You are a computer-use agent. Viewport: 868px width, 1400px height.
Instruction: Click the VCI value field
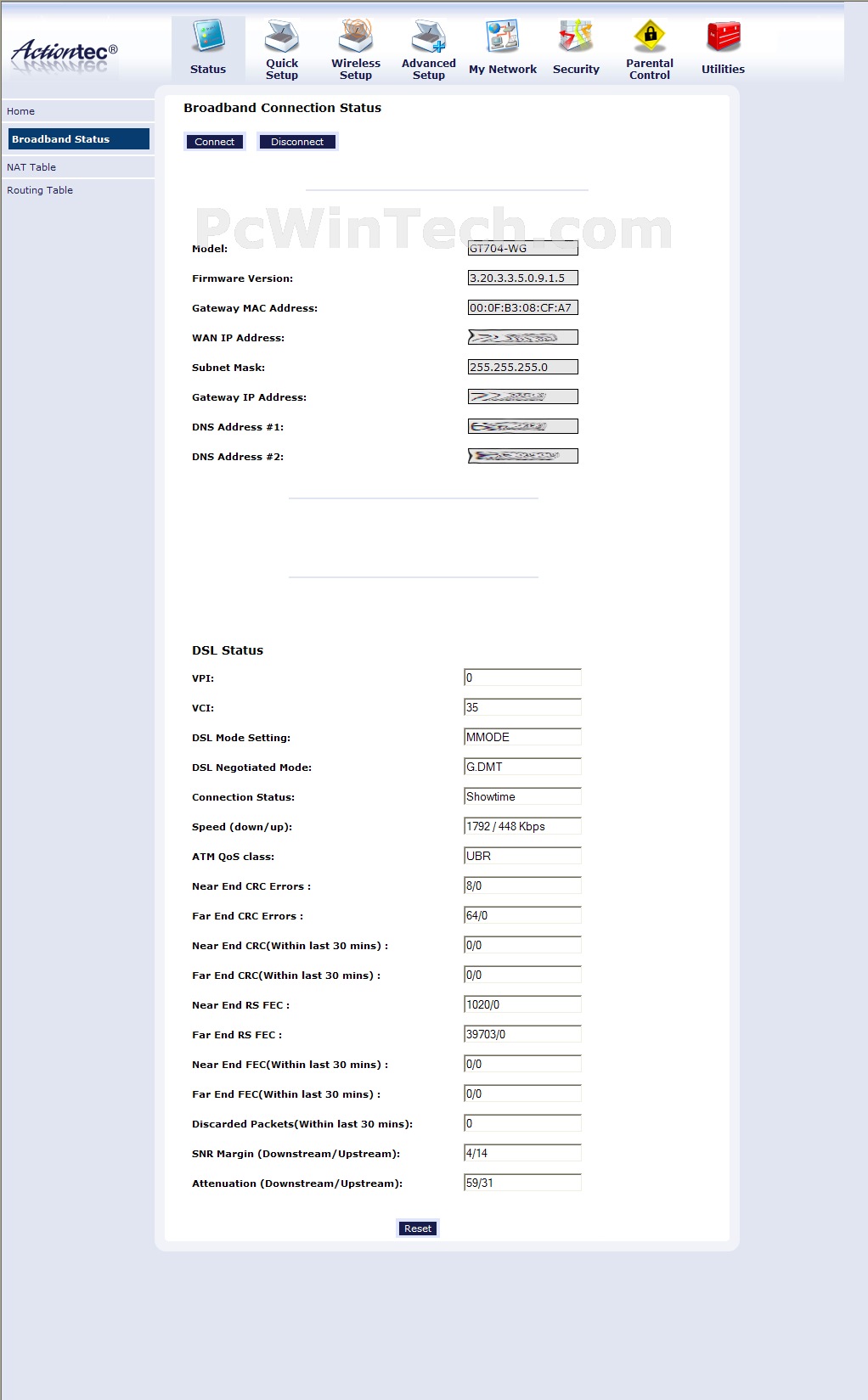(x=522, y=707)
